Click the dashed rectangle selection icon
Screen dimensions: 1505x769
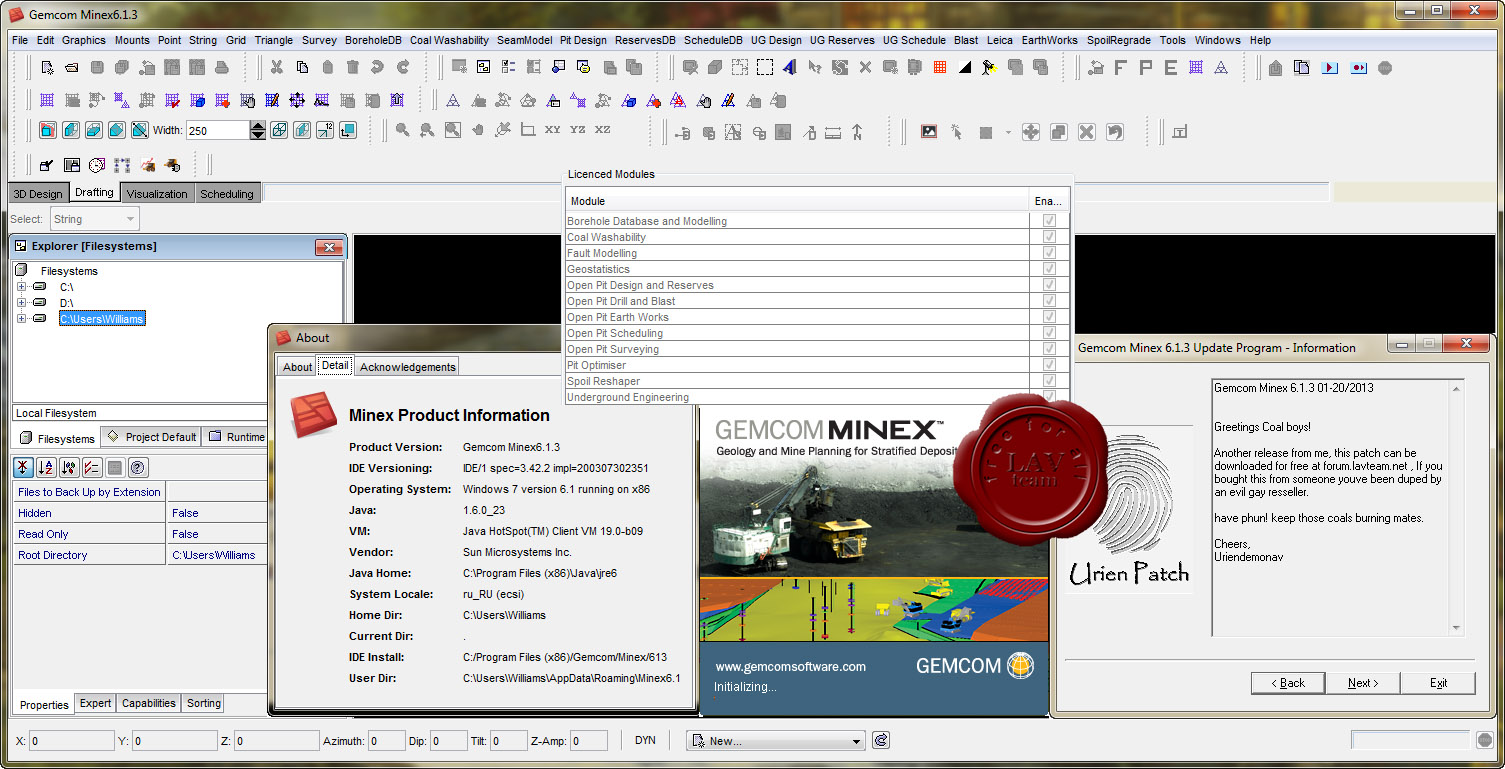pyautogui.click(x=765, y=68)
